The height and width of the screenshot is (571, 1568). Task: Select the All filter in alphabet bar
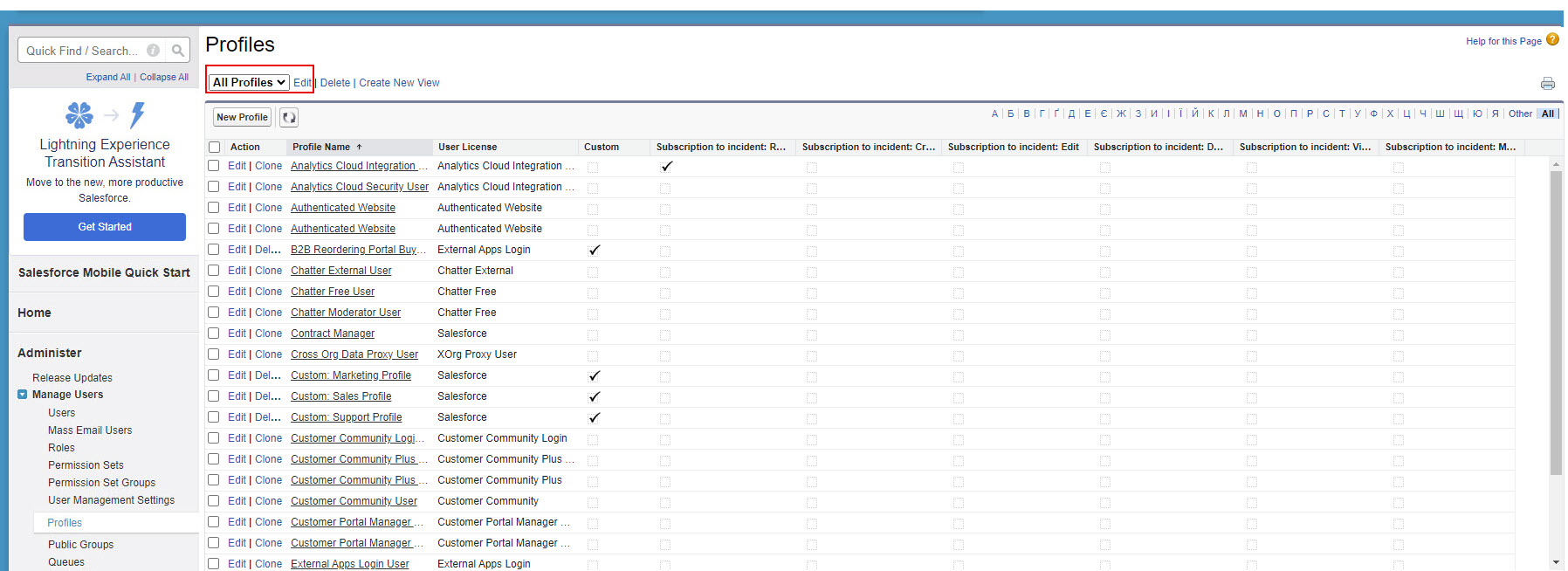1548,114
